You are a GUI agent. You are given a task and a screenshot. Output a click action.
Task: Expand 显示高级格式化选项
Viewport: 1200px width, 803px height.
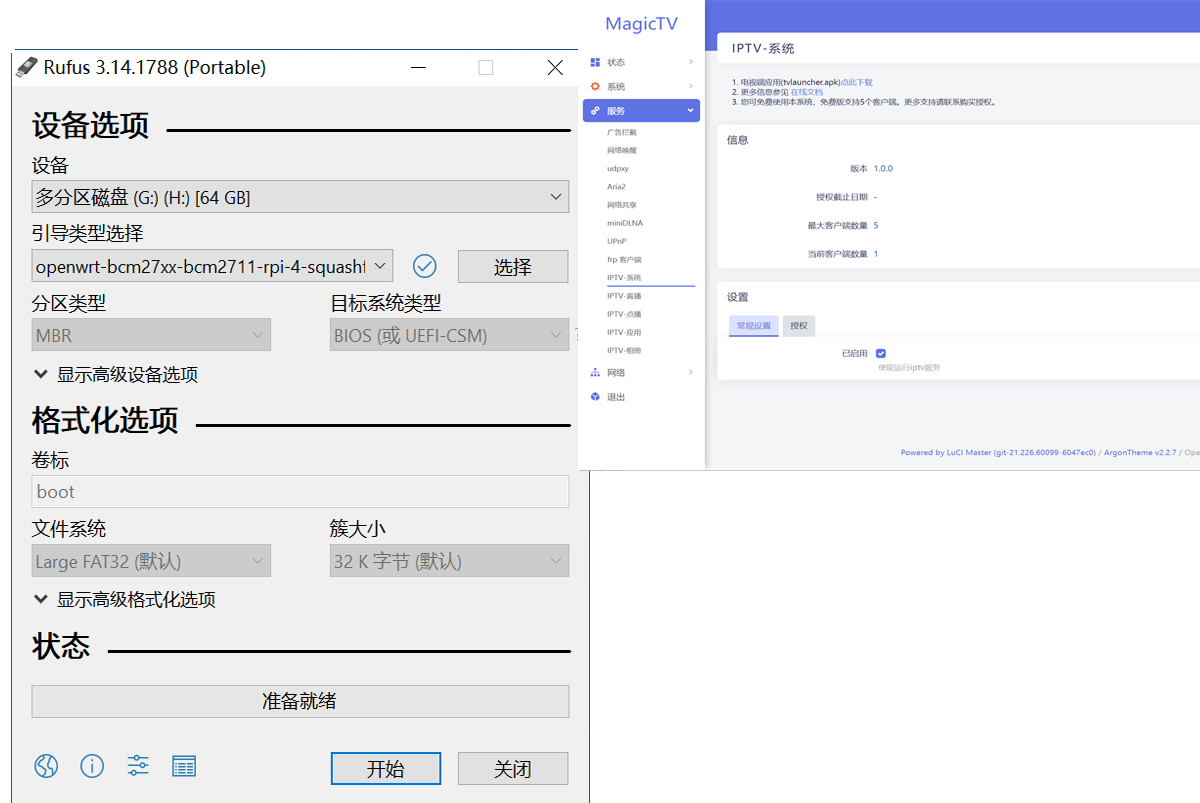[125, 600]
